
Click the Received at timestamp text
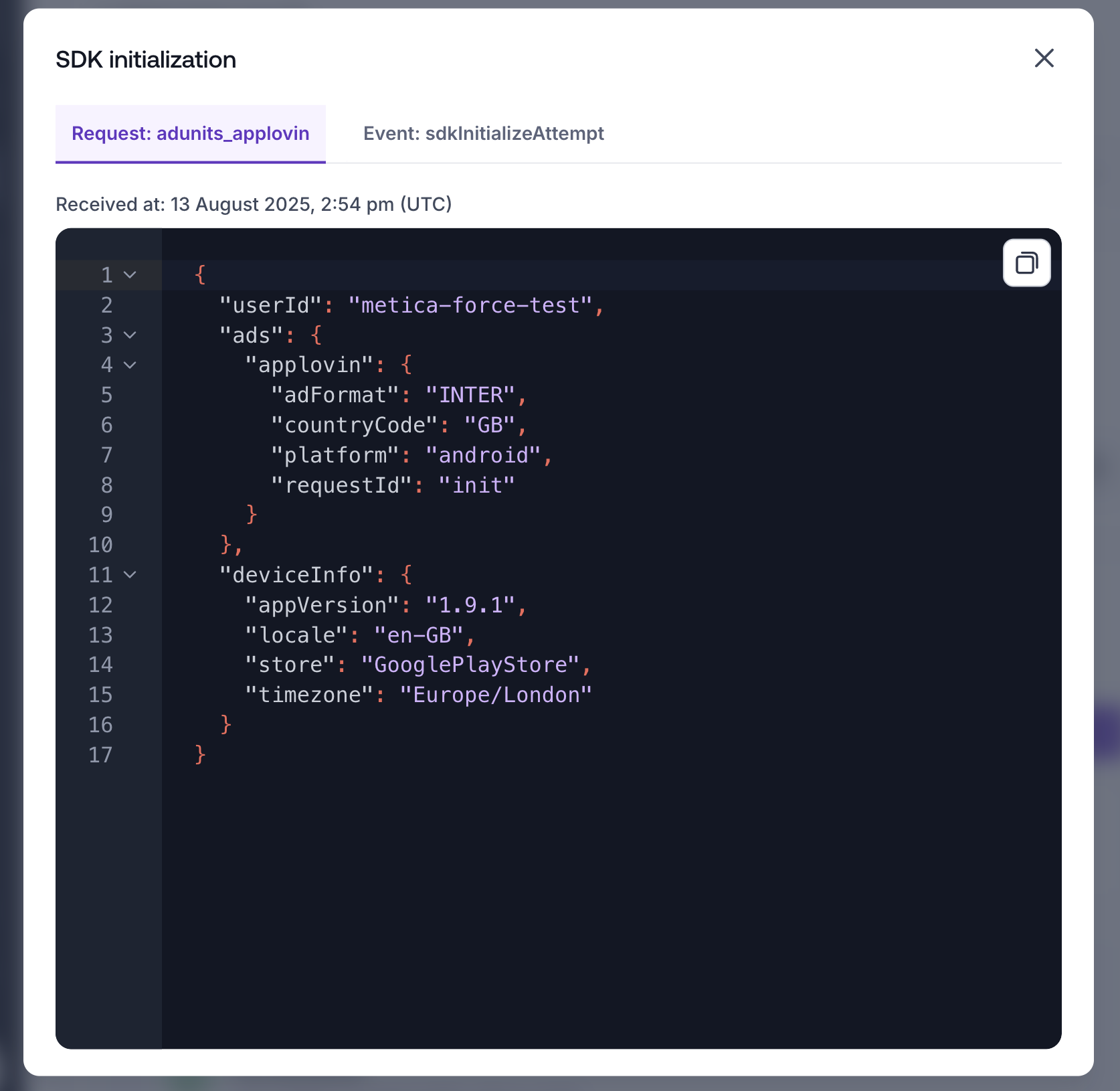[254, 204]
